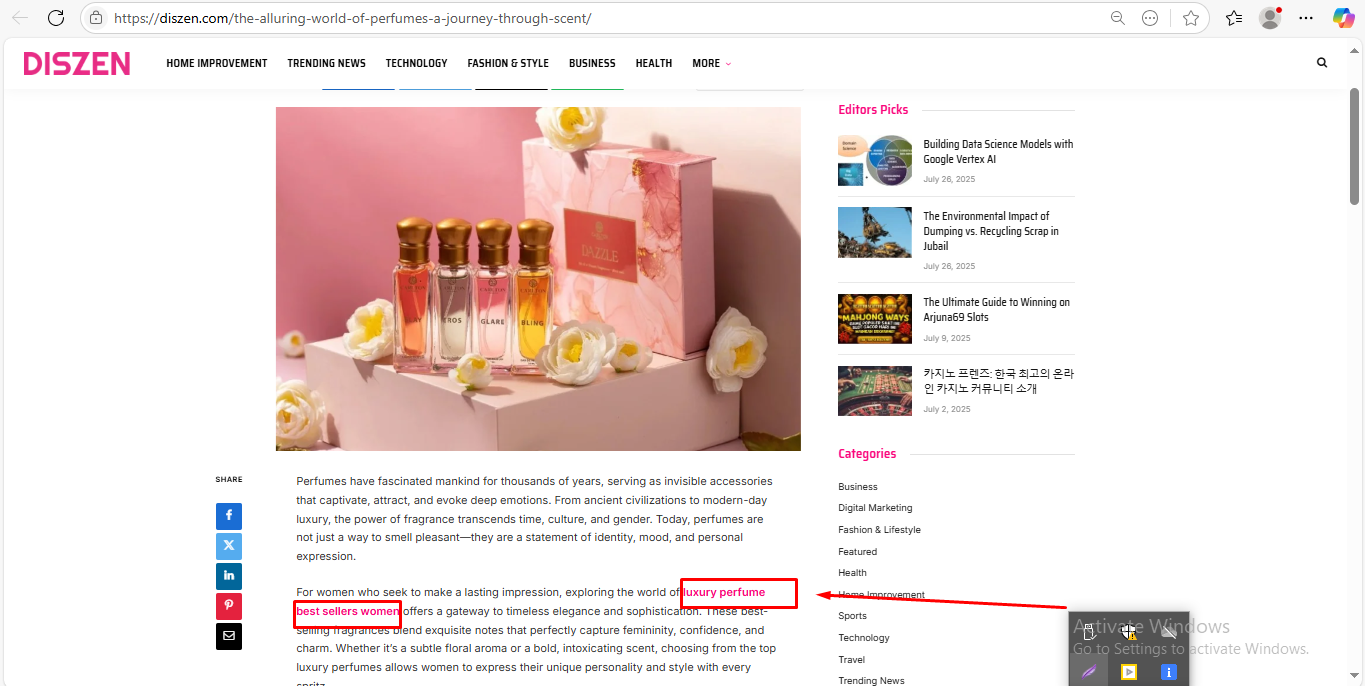
Task: Go to DISZEN home via logo
Action: 77,63
